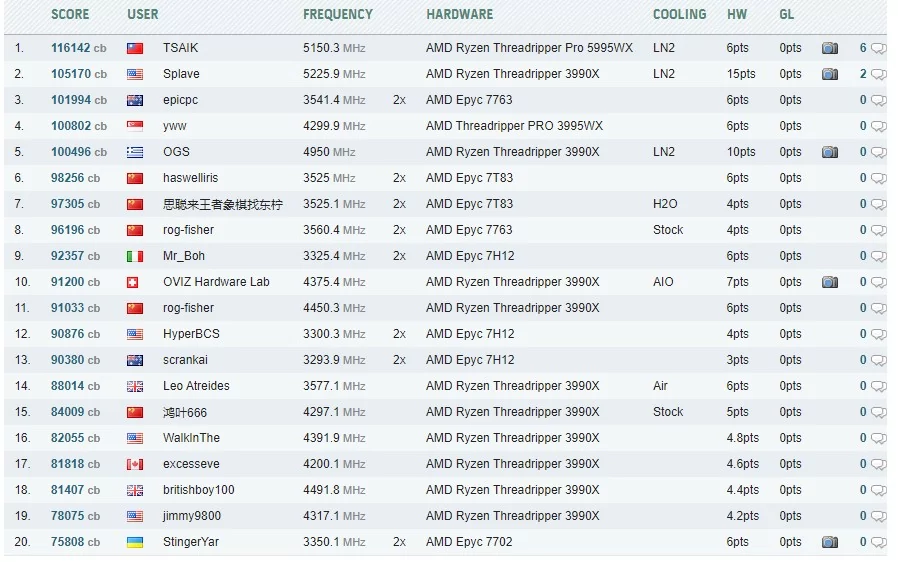Sort by the COOLING column header

(x=679, y=14)
